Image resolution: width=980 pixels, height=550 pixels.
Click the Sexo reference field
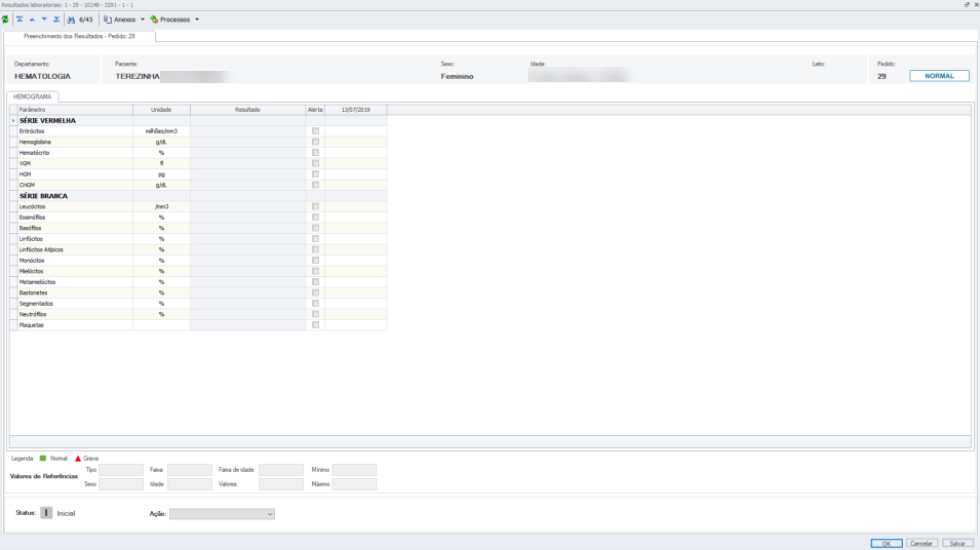(x=121, y=484)
